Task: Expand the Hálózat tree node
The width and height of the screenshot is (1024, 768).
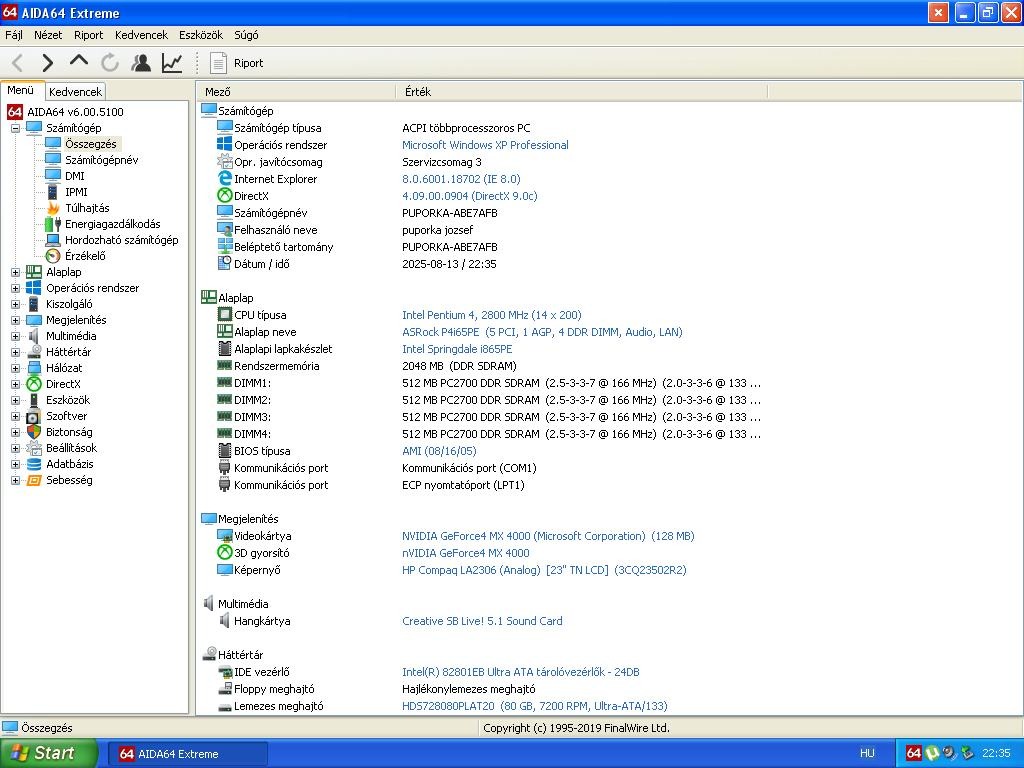Action: [x=15, y=368]
